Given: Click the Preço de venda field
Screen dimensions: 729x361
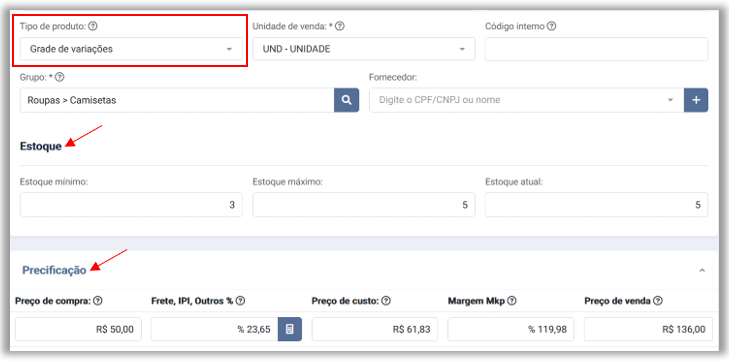Looking at the screenshot, I should click(648, 329).
